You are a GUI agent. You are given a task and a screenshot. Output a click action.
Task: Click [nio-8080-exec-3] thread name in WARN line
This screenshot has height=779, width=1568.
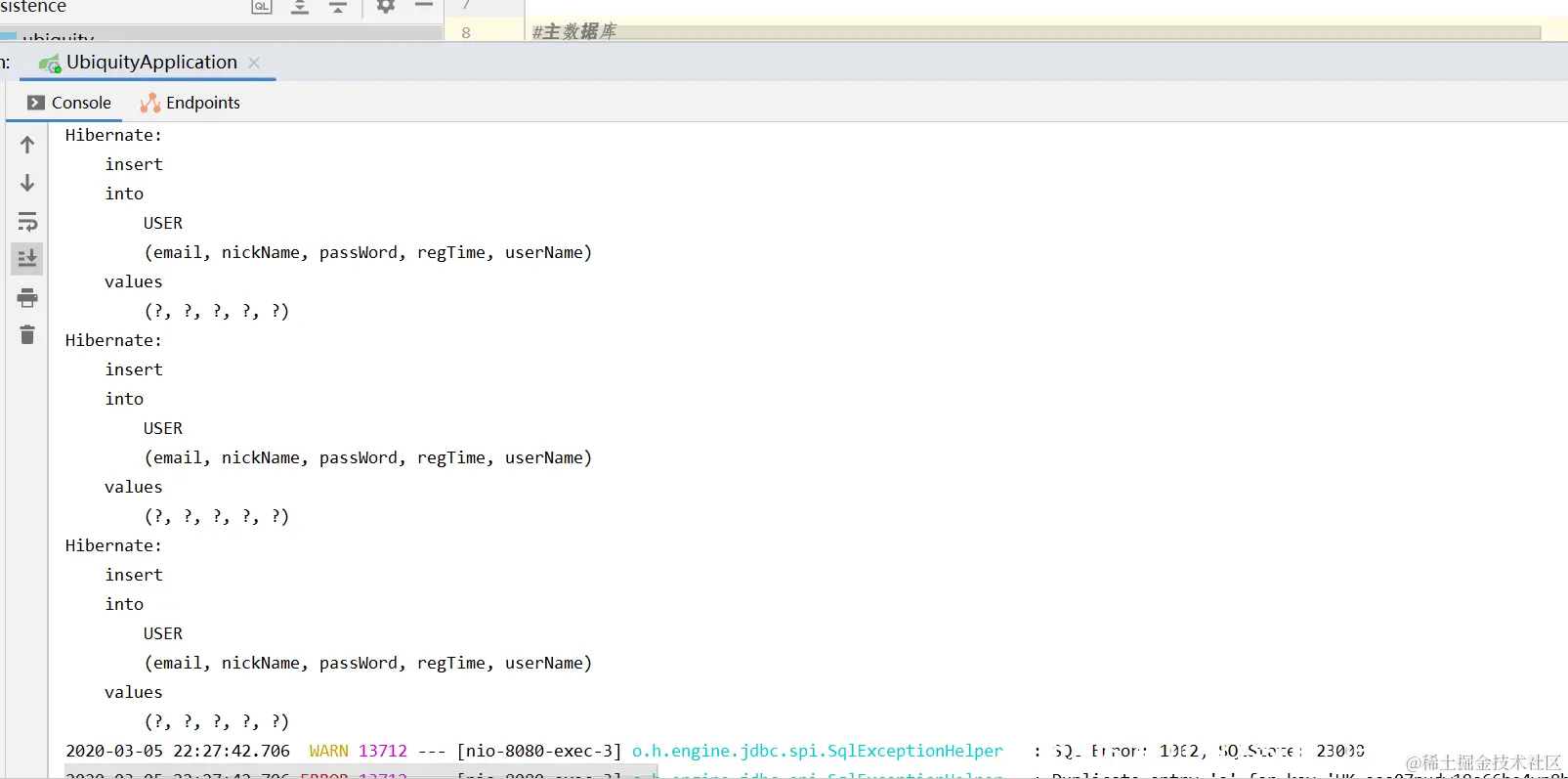(539, 751)
